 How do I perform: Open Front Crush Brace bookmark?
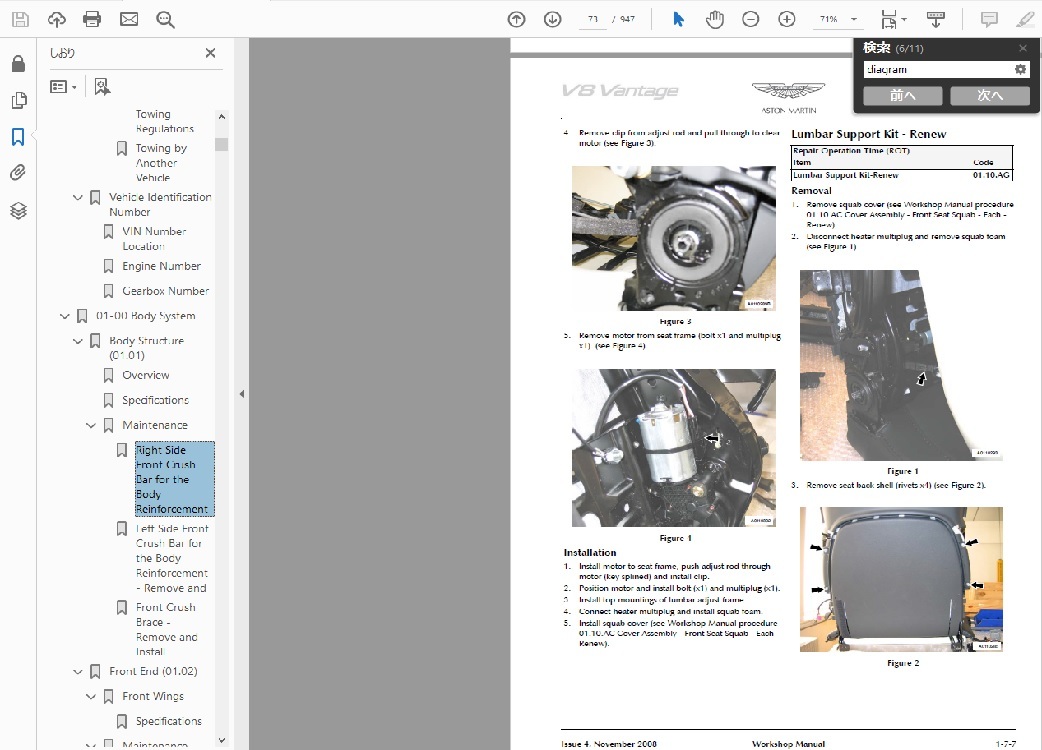point(166,629)
